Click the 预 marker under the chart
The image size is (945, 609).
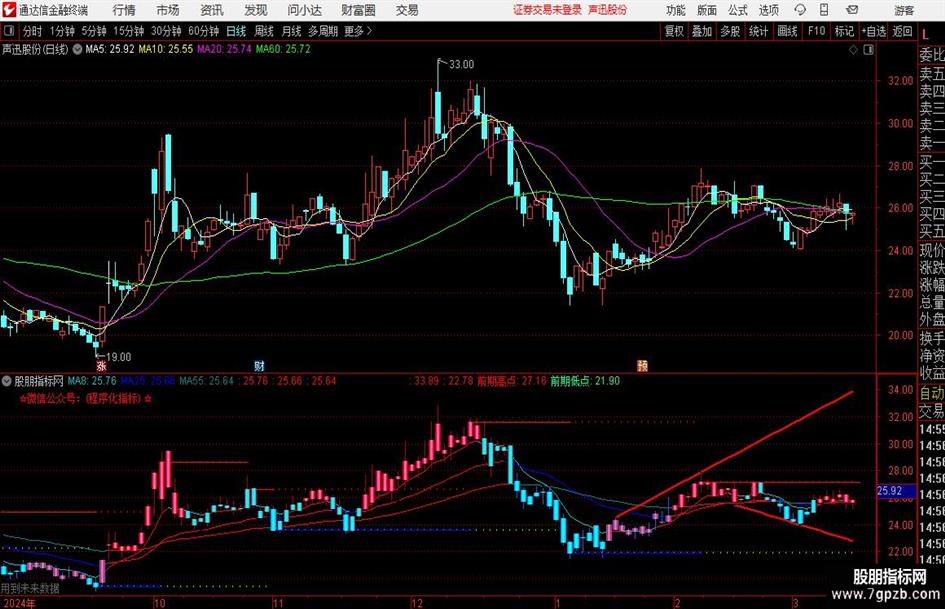[x=642, y=365]
